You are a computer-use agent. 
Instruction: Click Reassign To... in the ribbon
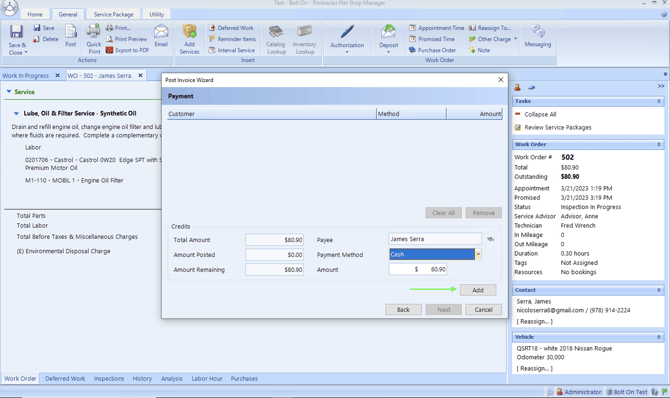490,28
